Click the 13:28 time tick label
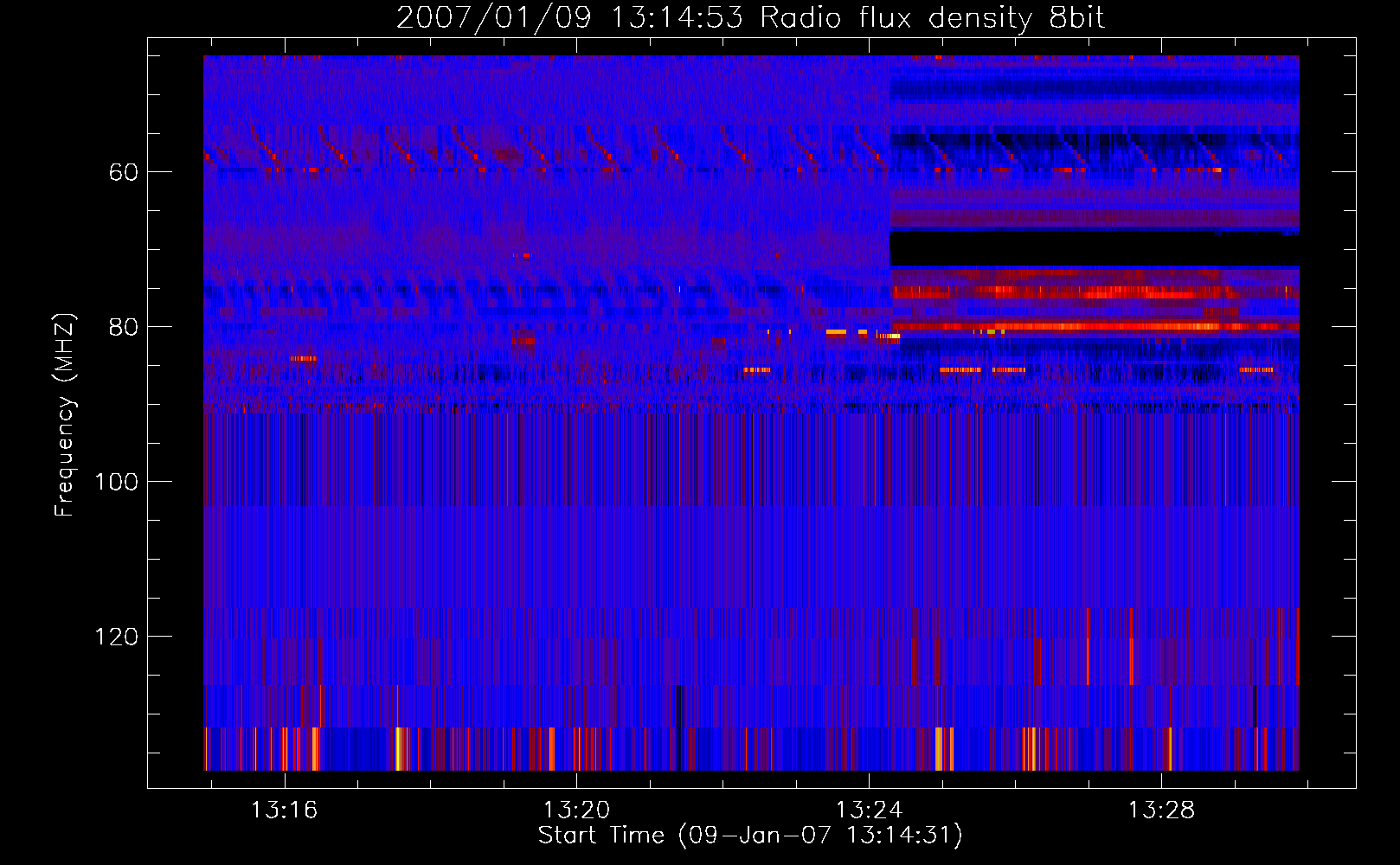This screenshot has height=865, width=1400. [x=1161, y=811]
